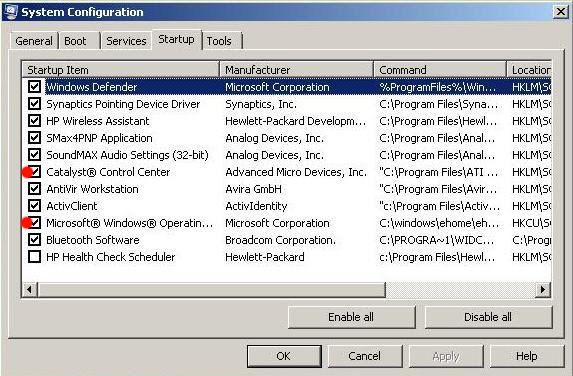Click the right scroll arrow of the list
573x376 pixels.
coord(543,290)
